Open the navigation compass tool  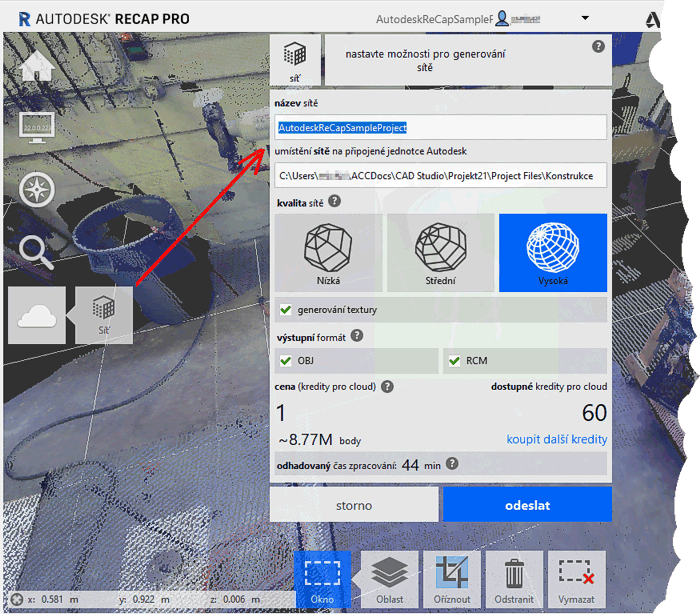click(x=37, y=189)
